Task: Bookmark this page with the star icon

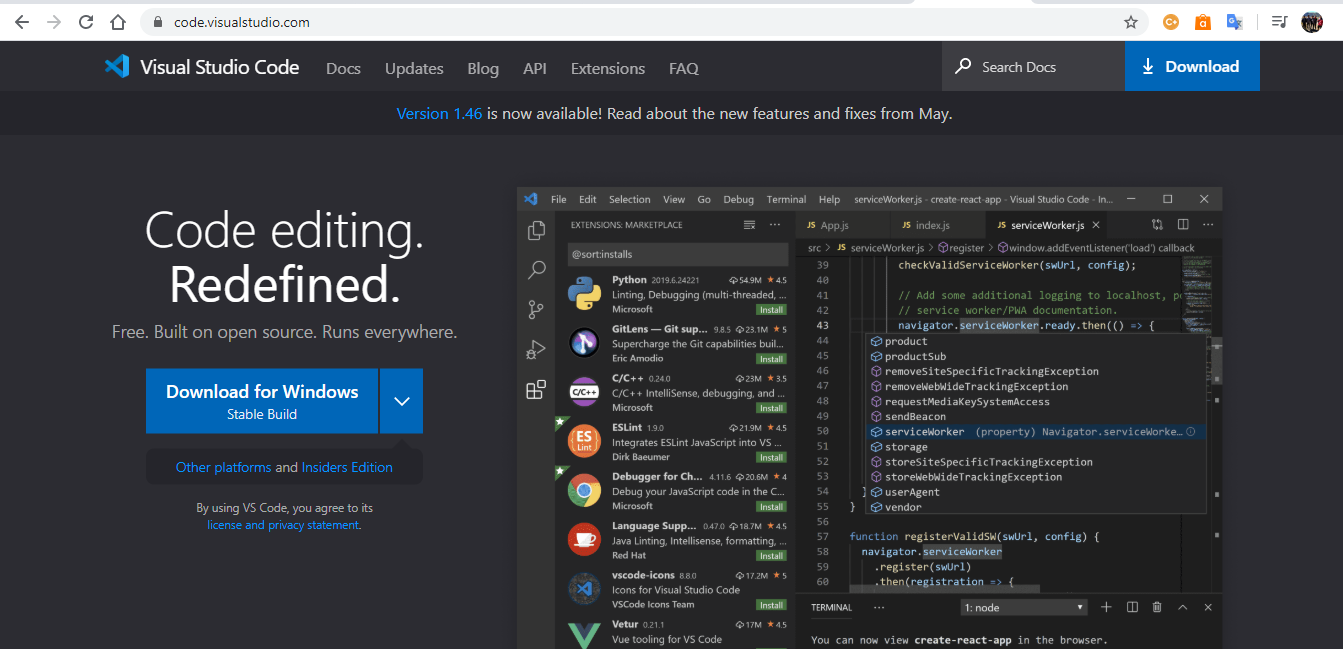Action: pos(1131,22)
